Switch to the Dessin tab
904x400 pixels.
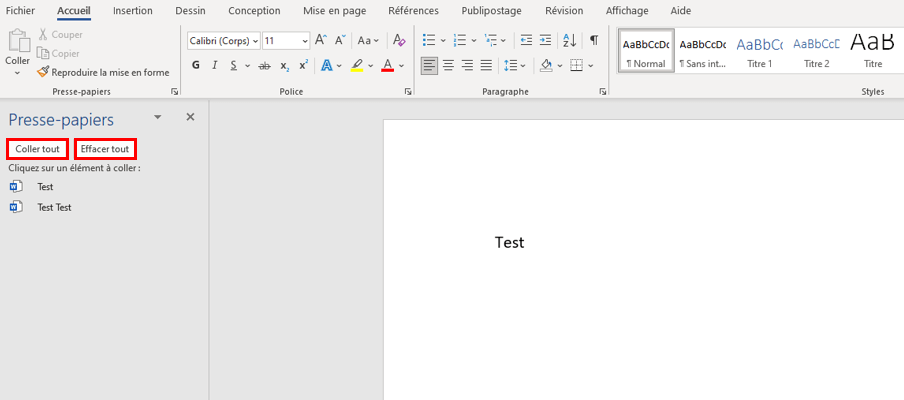pyautogui.click(x=190, y=10)
